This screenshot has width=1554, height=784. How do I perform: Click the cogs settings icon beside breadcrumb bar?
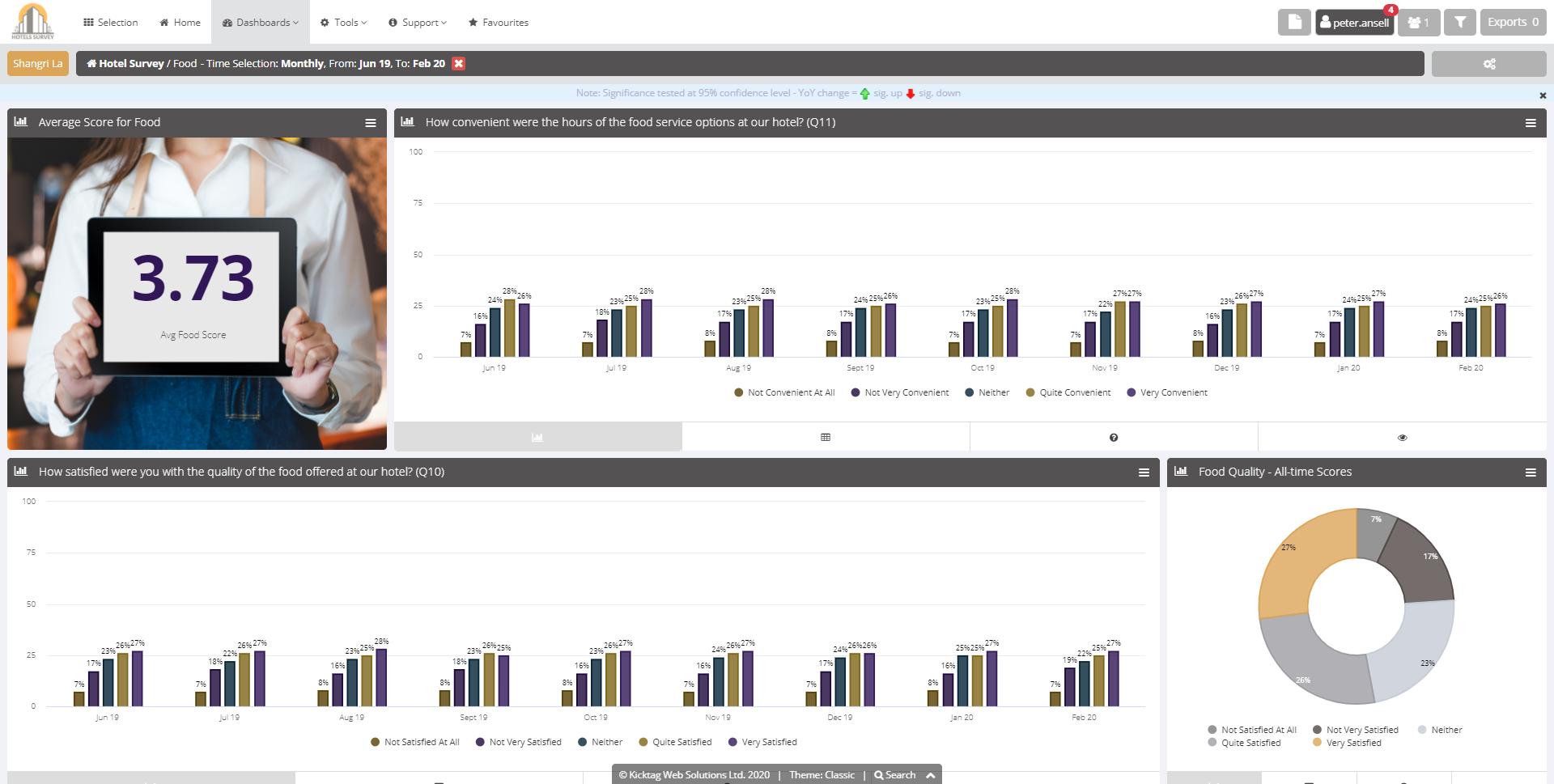pos(1488,63)
